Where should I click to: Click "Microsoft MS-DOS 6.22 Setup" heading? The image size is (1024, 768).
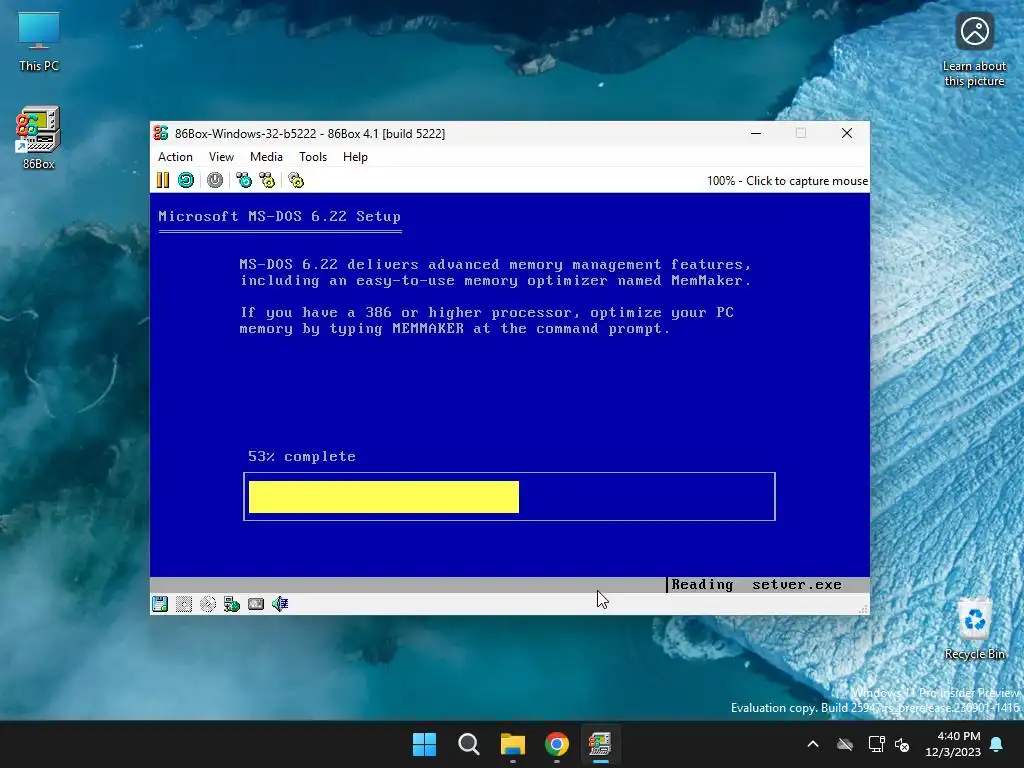pyautogui.click(x=280, y=216)
